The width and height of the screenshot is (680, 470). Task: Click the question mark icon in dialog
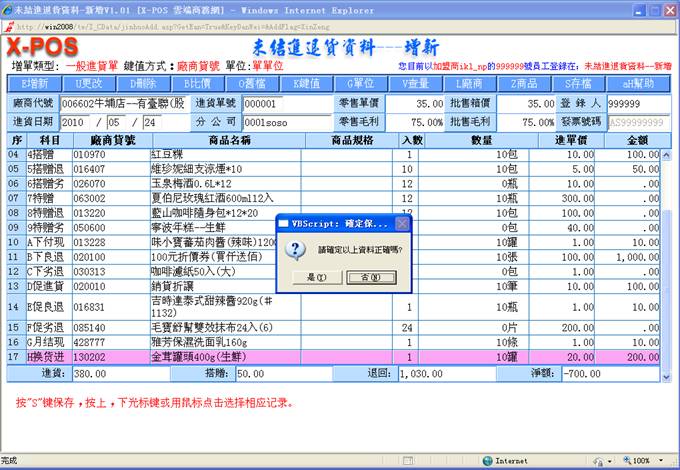[x=296, y=250]
